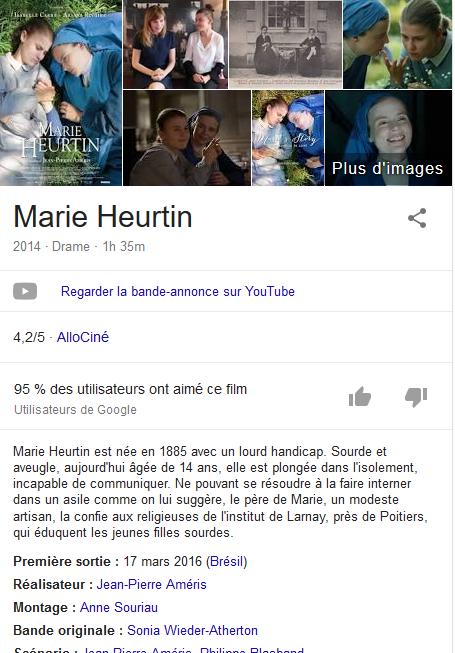Screen dimensions: 455x653
Task: Open composer Sonia Wieder-Atherton link
Action: tap(192, 630)
